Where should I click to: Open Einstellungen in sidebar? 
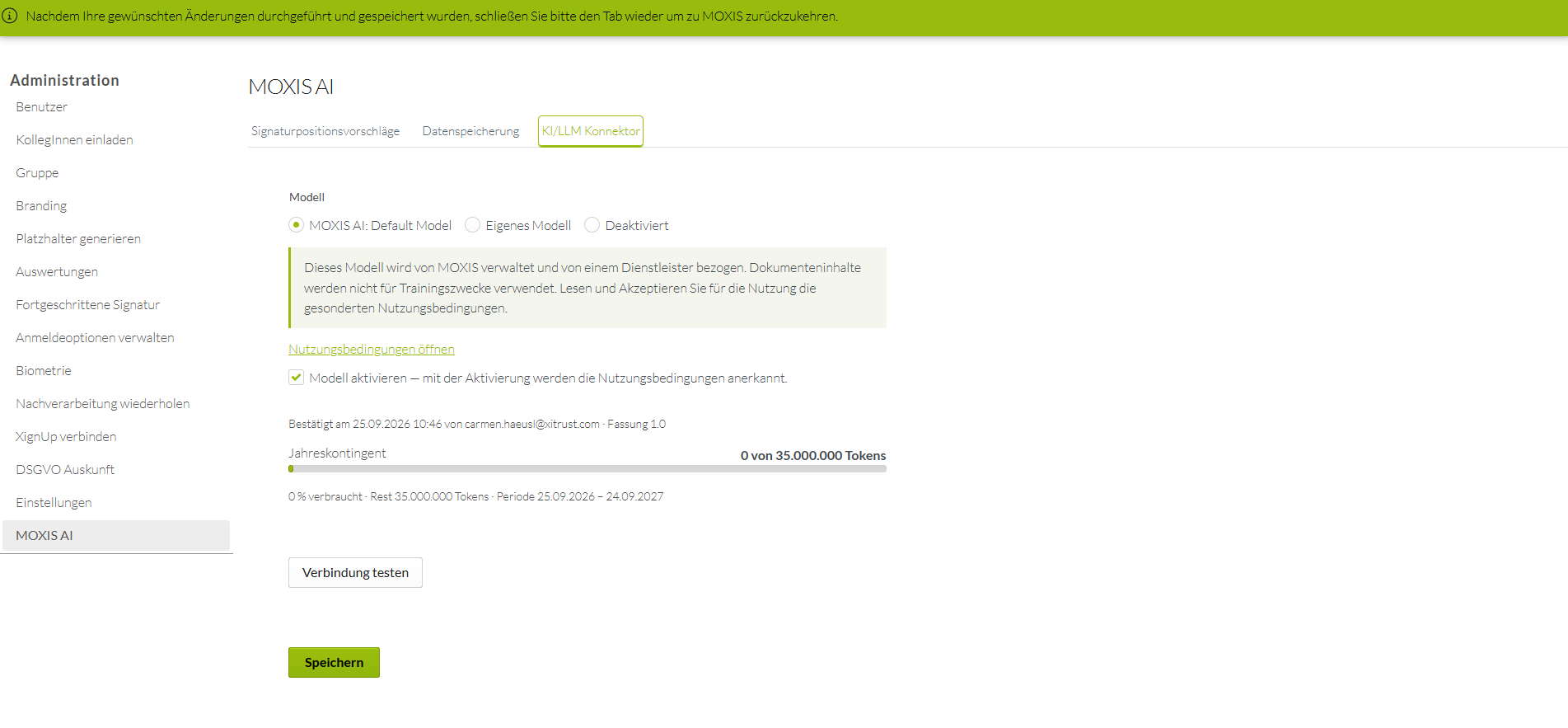tap(54, 502)
